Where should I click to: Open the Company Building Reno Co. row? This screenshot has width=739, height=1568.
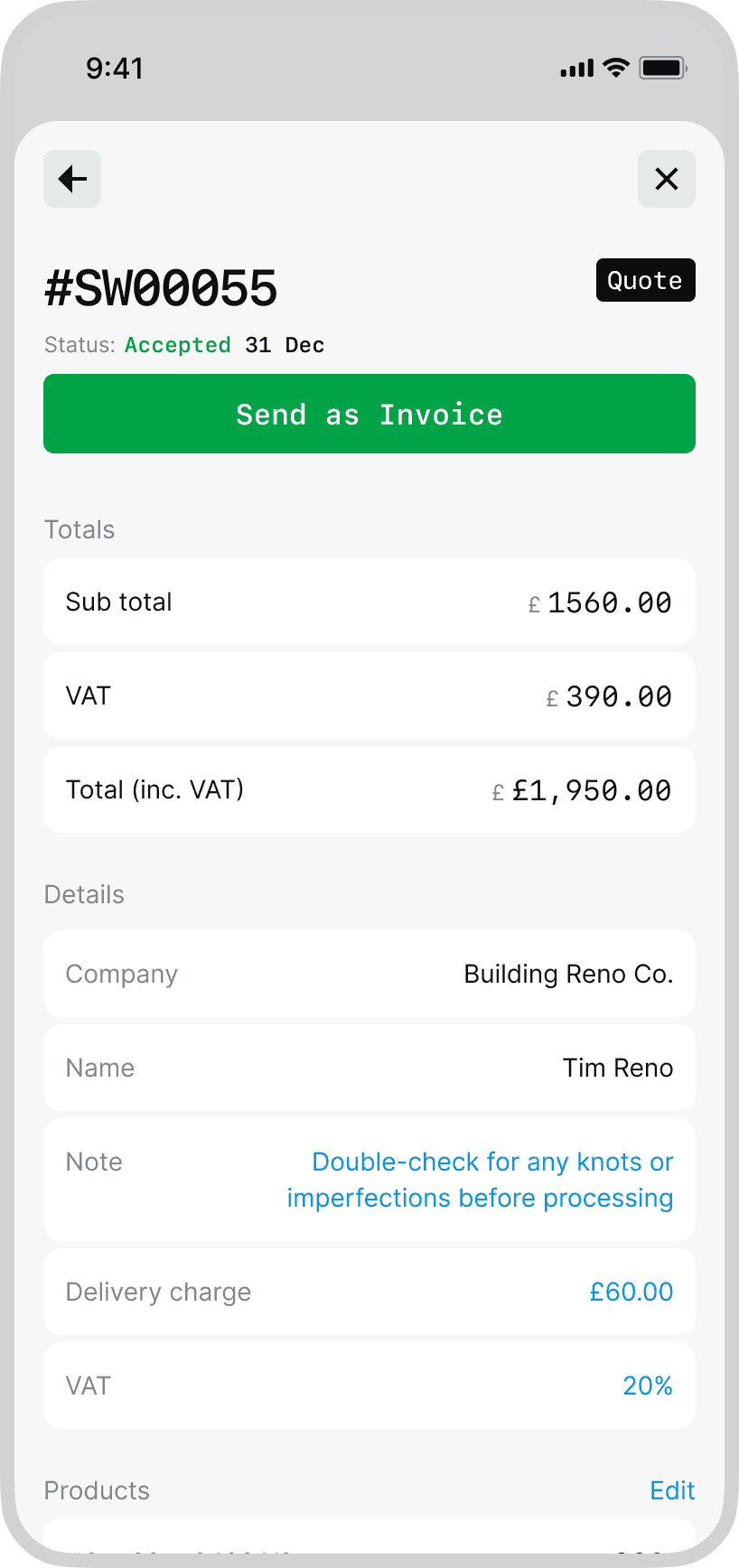click(x=369, y=974)
